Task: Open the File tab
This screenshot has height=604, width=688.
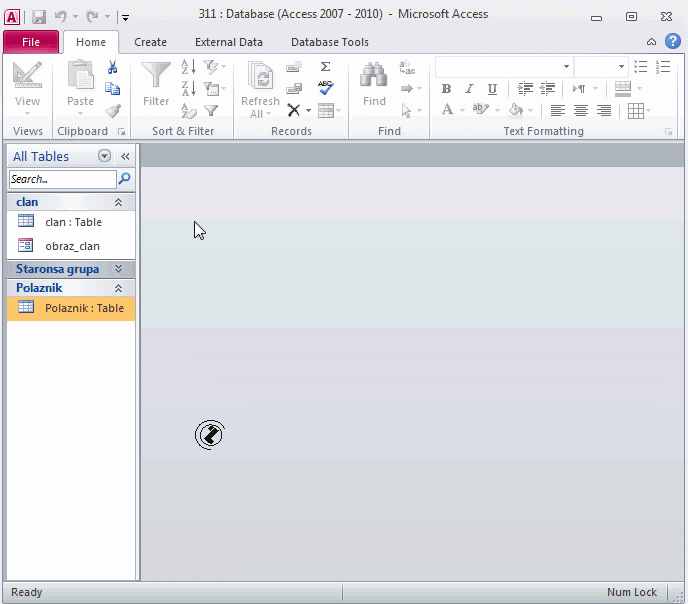Action: click(31, 42)
